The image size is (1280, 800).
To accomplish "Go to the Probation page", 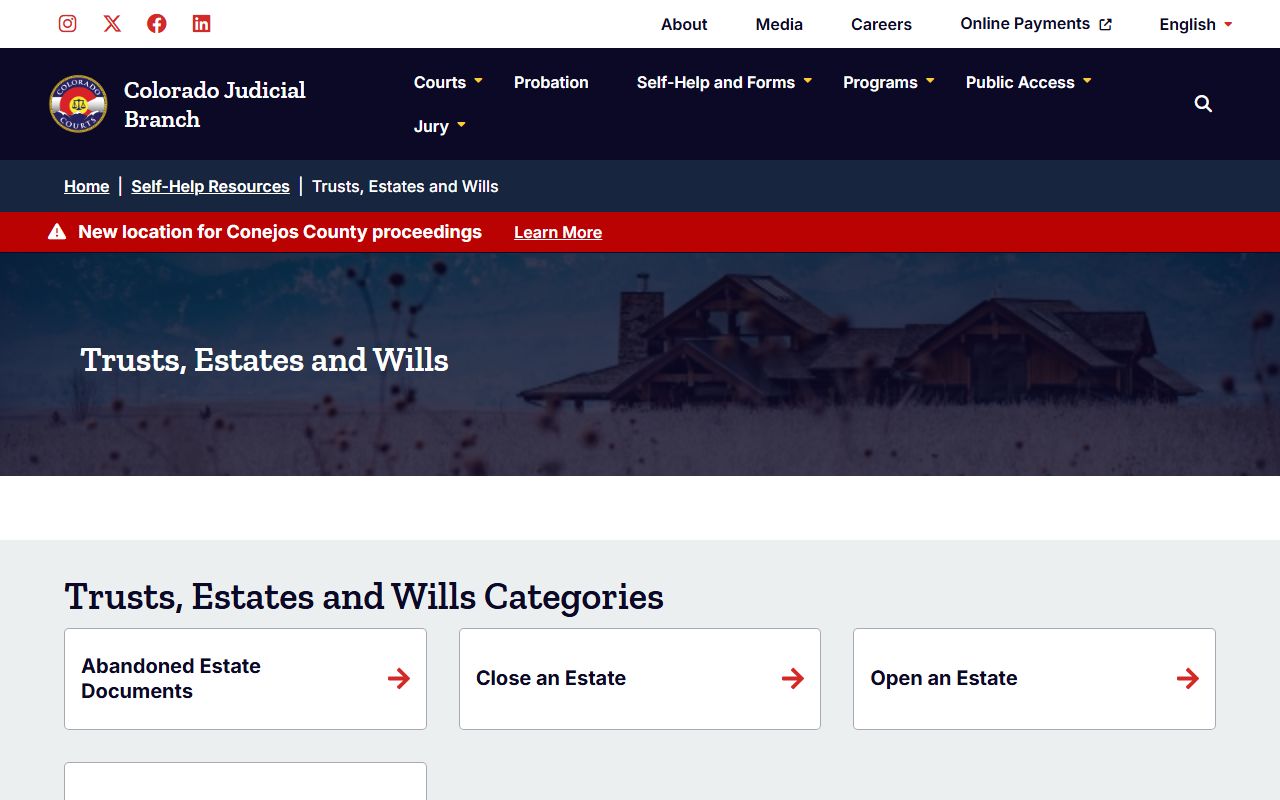I will tap(551, 82).
